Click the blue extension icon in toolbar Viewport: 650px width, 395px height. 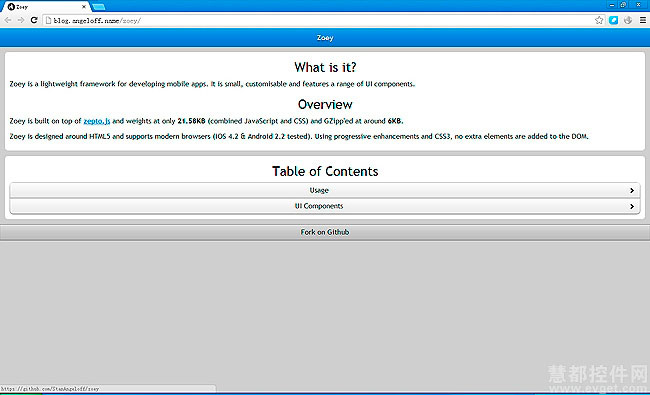tap(614, 20)
